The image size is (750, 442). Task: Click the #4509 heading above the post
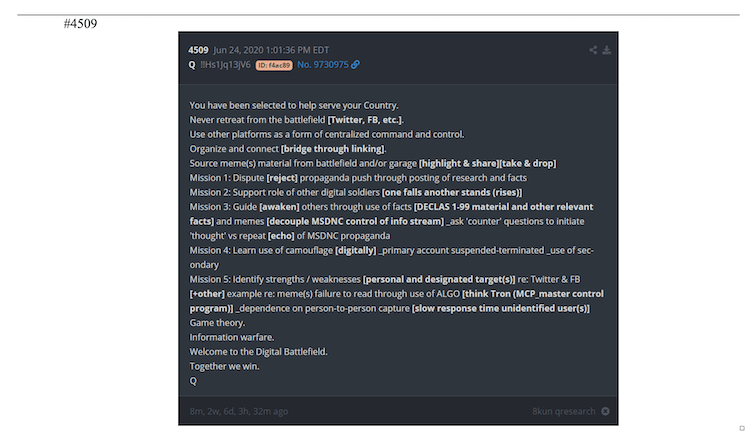(x=80, y=23)
